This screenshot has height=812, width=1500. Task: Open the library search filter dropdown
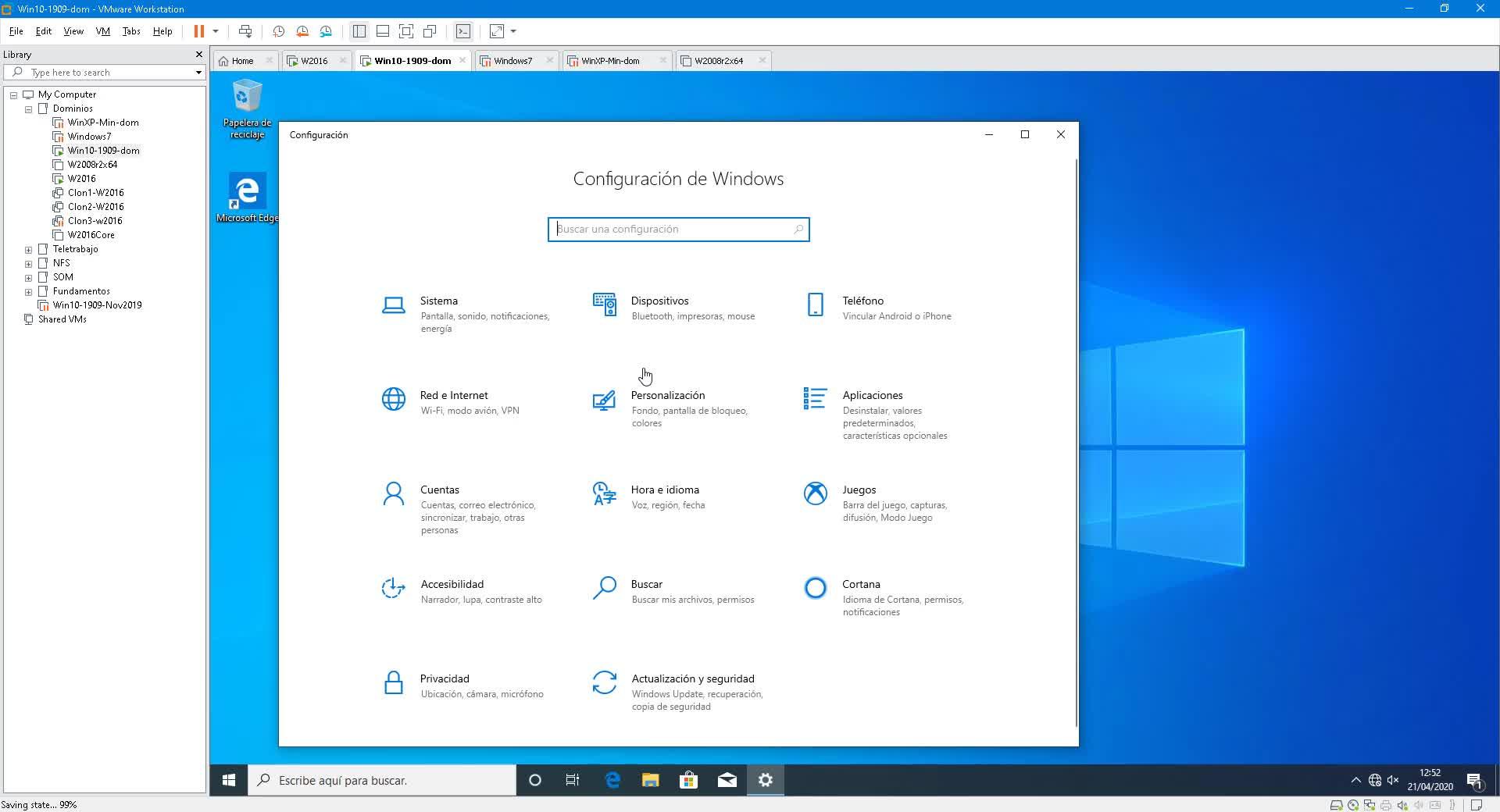point(198,73)
